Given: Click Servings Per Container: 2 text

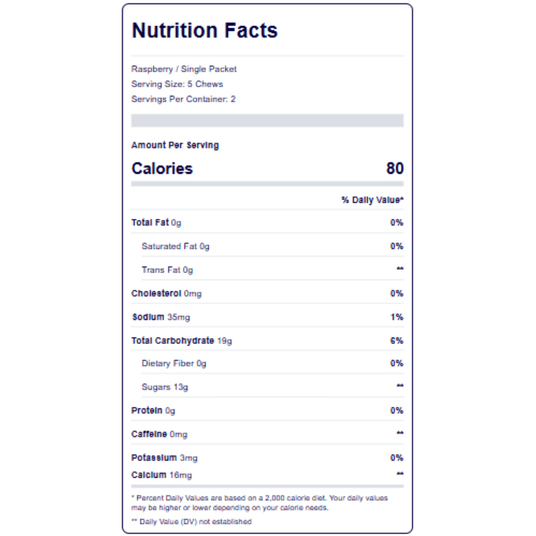Looking at the screenshot, I should click(183, 99).
